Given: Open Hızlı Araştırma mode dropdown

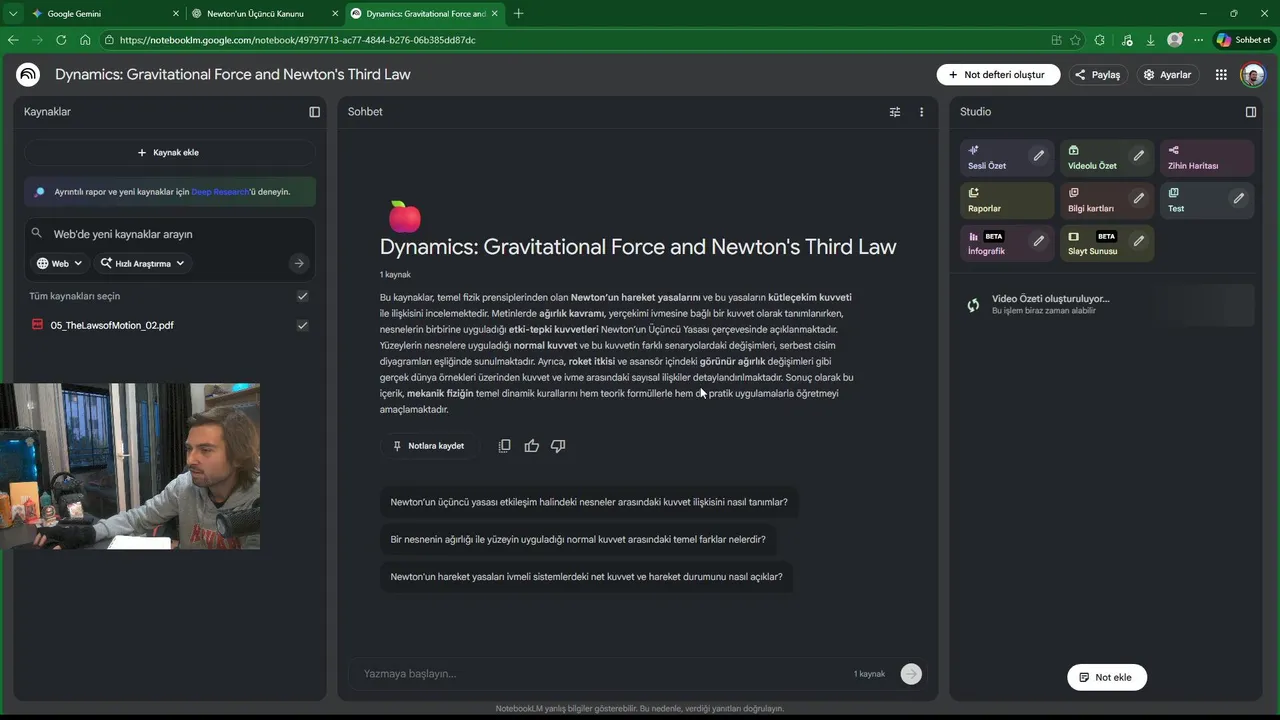Looking at the screenshot, I should (x=143, y=263).
